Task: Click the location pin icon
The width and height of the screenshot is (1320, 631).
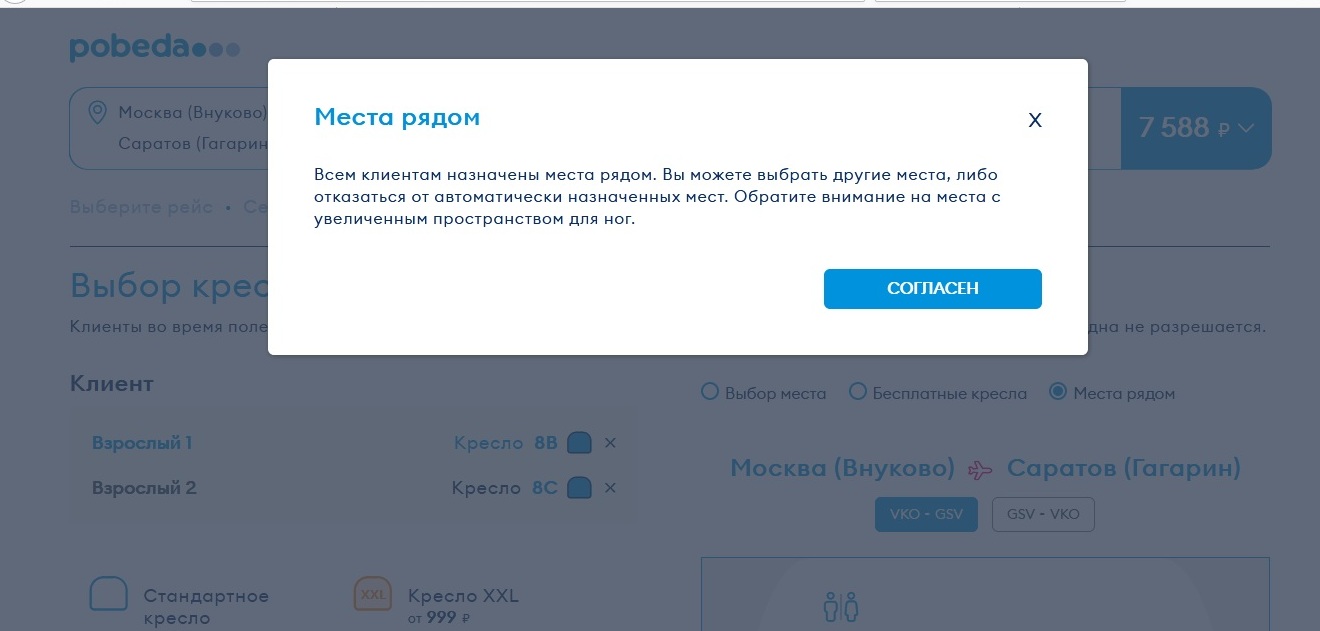Action: click(x=98, y=112)
